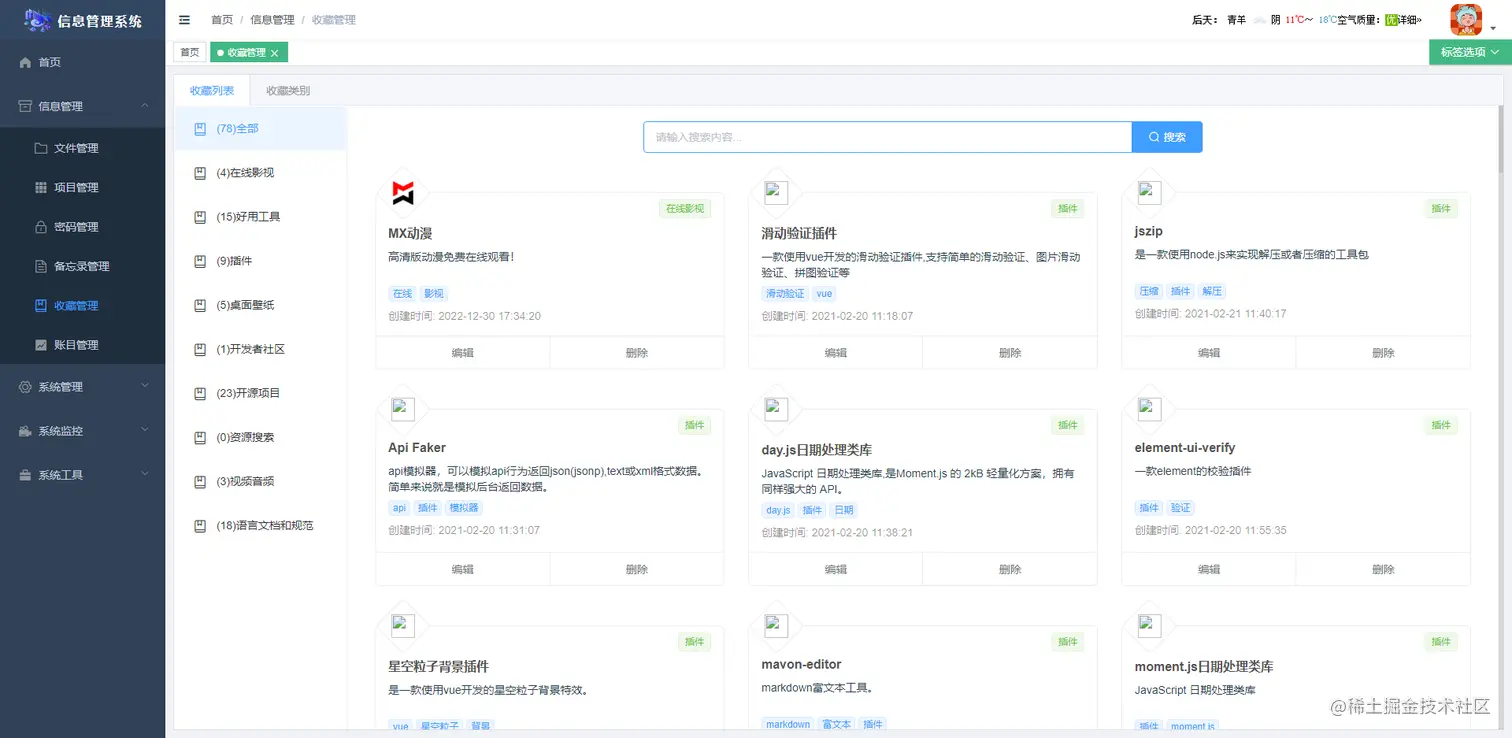Click the system logo icon
This screenshot has height=738, width=1512.
click(x=38, y=20)
